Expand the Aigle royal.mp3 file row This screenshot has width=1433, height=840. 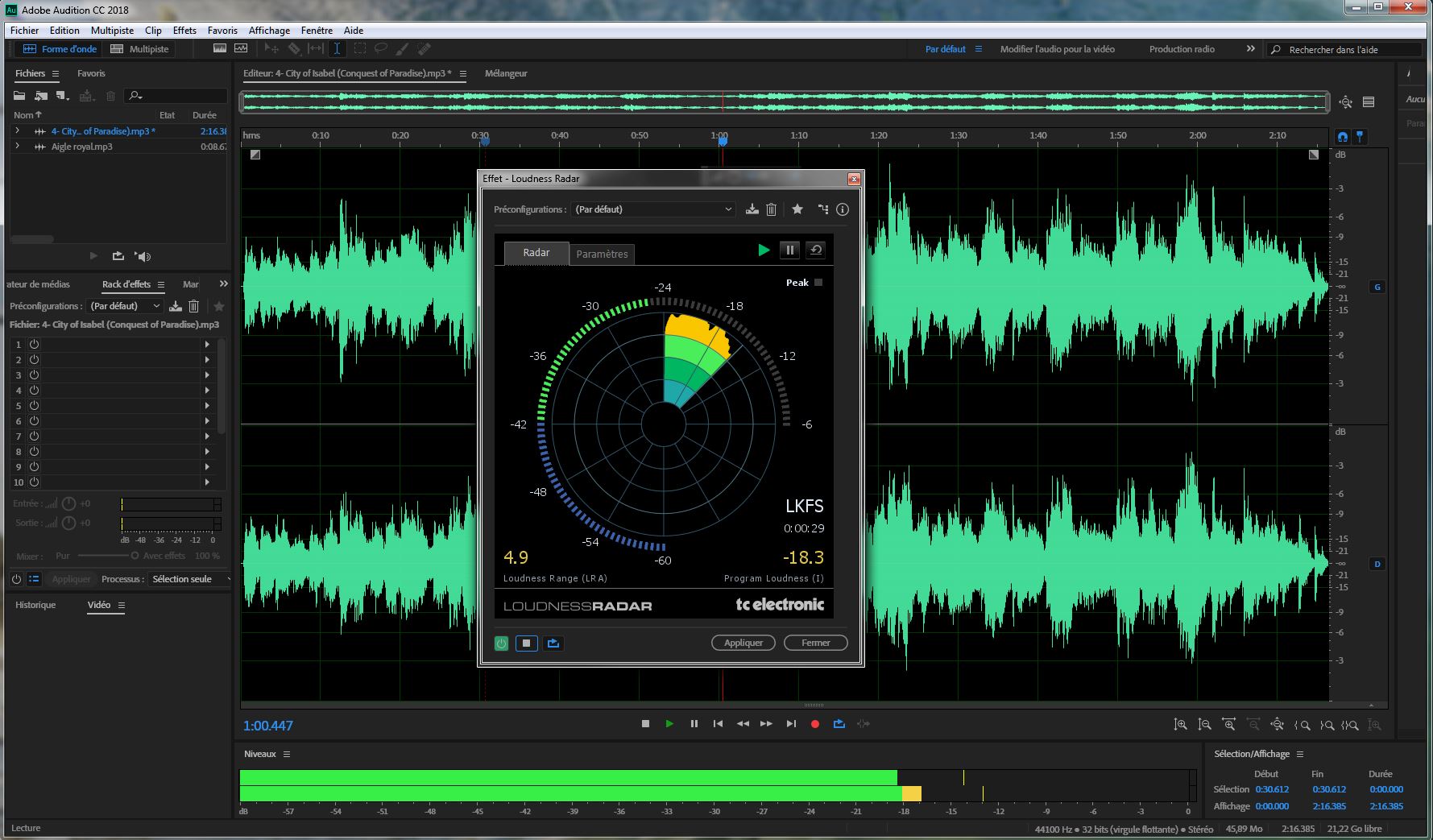tap(18, 146)
